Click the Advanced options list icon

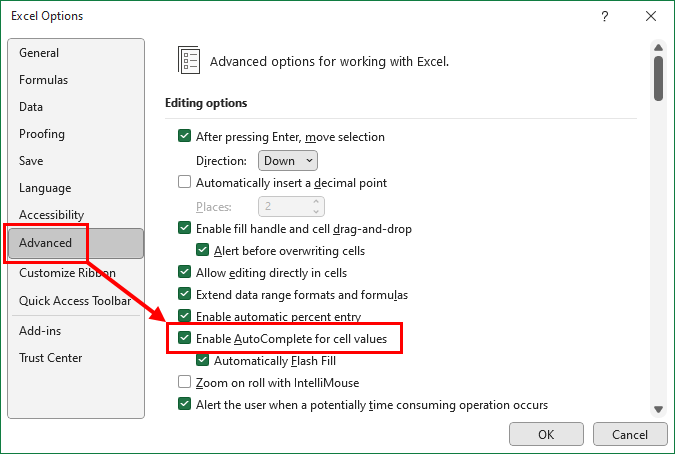coord(189,60)
